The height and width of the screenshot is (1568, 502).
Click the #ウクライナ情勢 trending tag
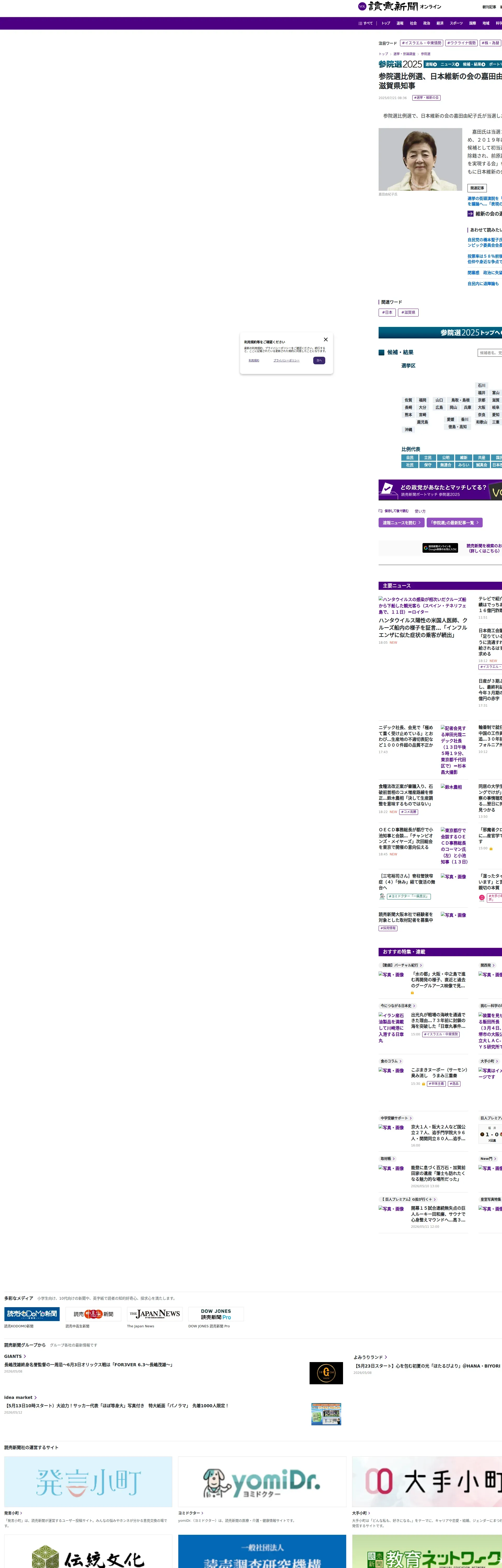click(x=461, y=43)
